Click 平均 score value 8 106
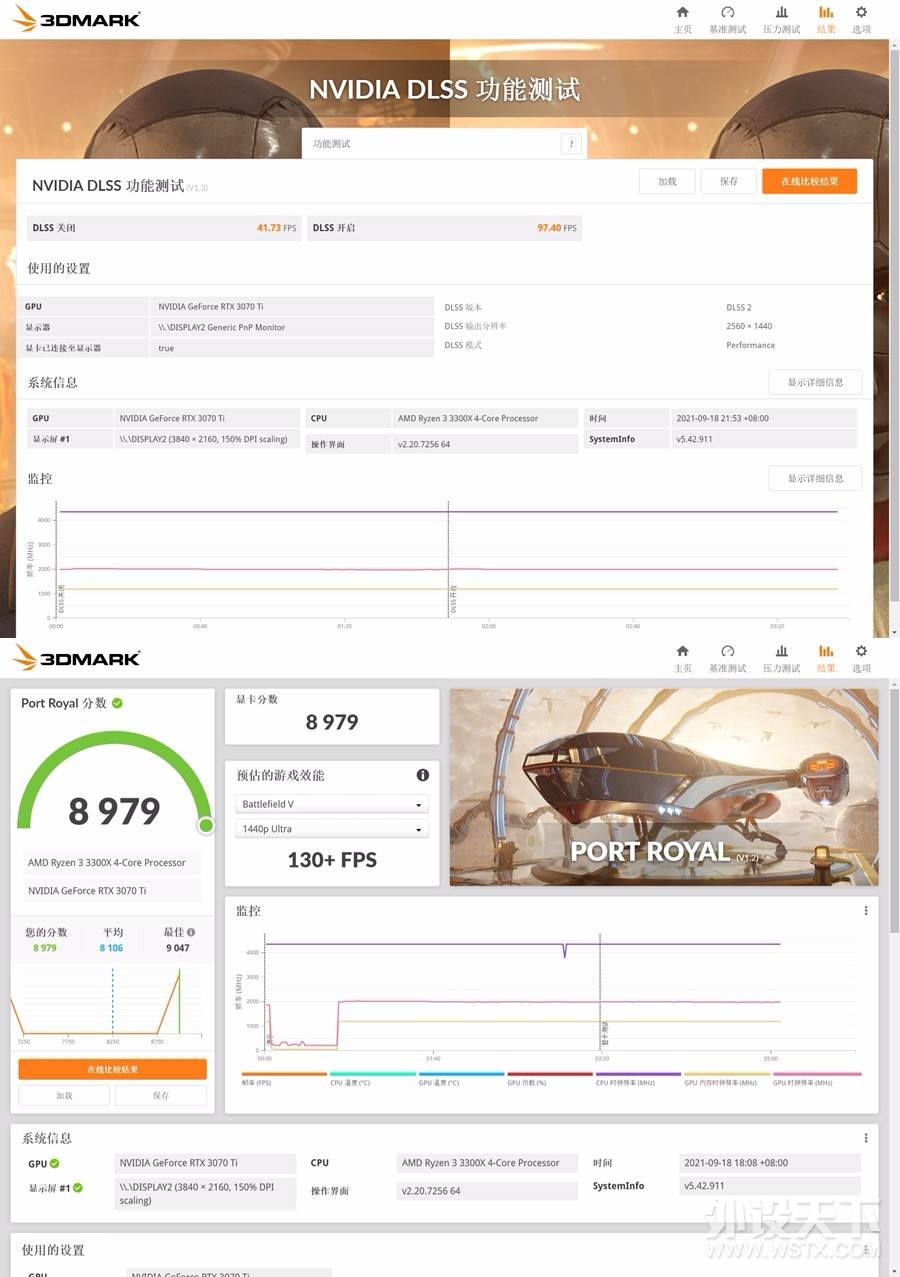The image size is (900, 1277). (x=111, y=948)
